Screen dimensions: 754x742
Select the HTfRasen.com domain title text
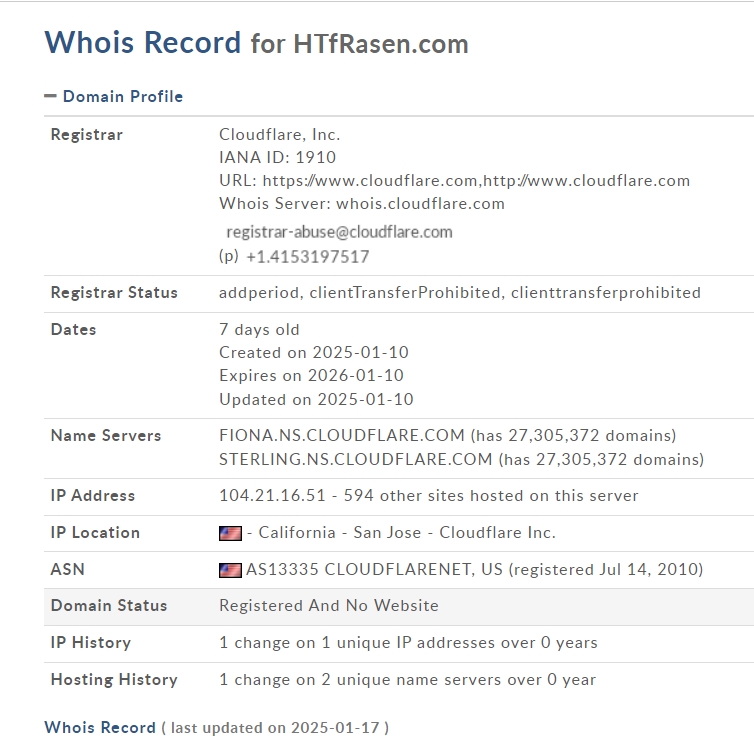point(381,44)
